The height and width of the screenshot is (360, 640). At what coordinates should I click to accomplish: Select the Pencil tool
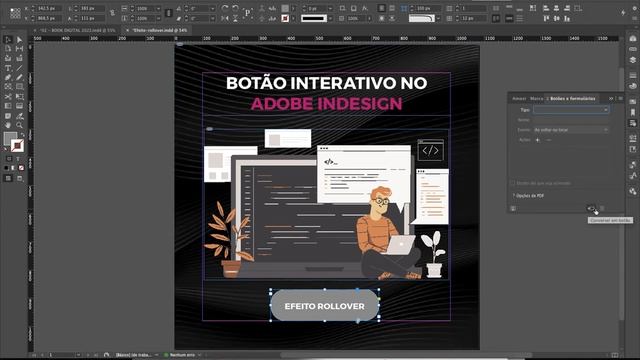[x=19, y=77]
